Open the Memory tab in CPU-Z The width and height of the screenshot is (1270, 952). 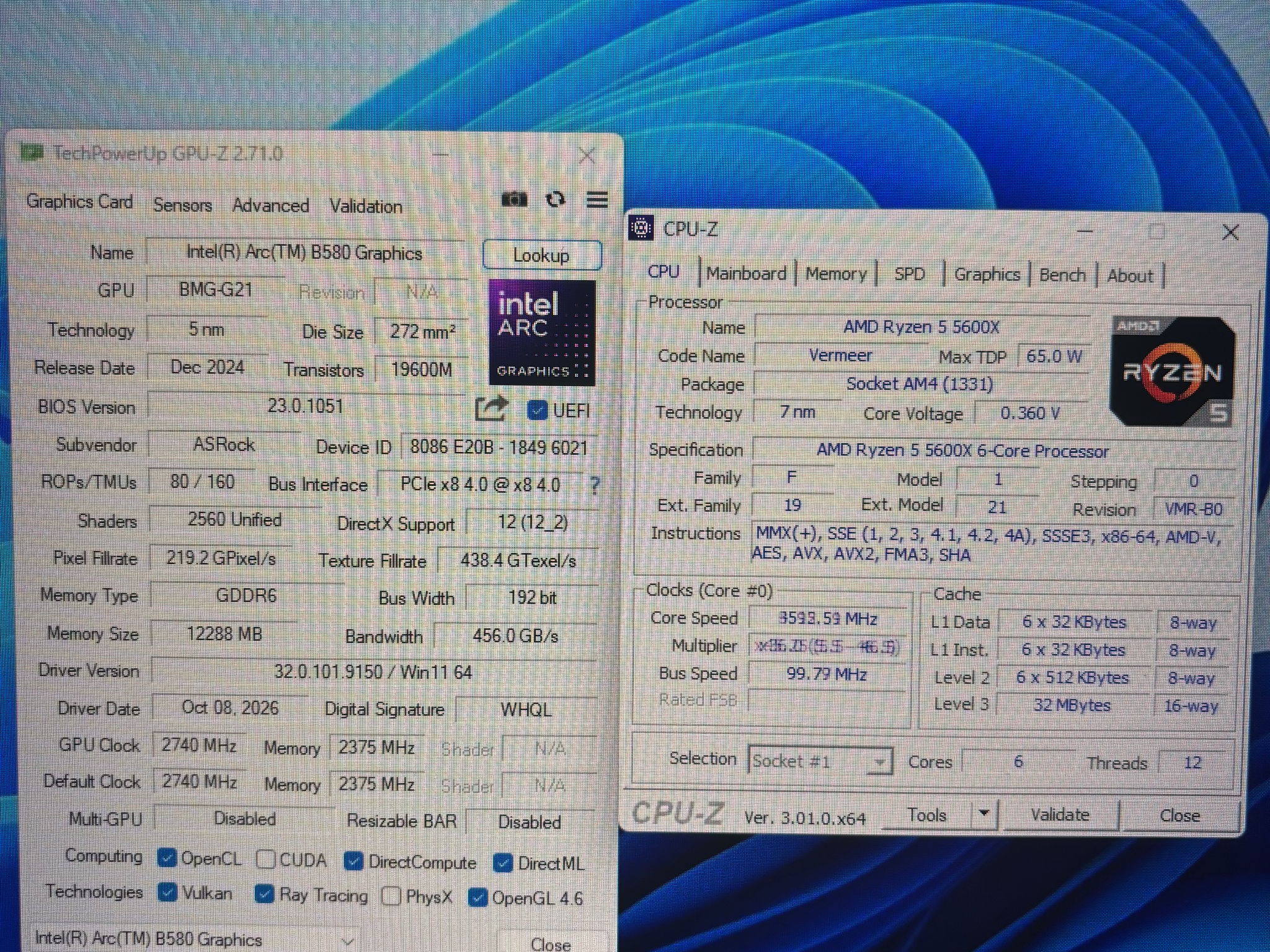(x=836, y=274)
